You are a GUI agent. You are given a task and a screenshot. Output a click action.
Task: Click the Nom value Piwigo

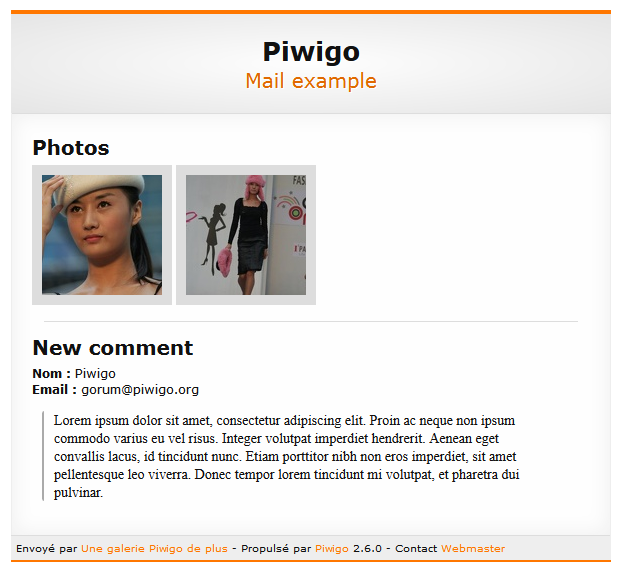tap(95, 373)
